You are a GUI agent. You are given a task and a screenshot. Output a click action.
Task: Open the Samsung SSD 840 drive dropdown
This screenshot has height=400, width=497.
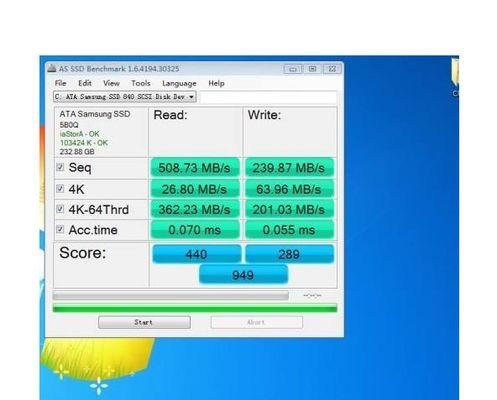tap(125, 97)
